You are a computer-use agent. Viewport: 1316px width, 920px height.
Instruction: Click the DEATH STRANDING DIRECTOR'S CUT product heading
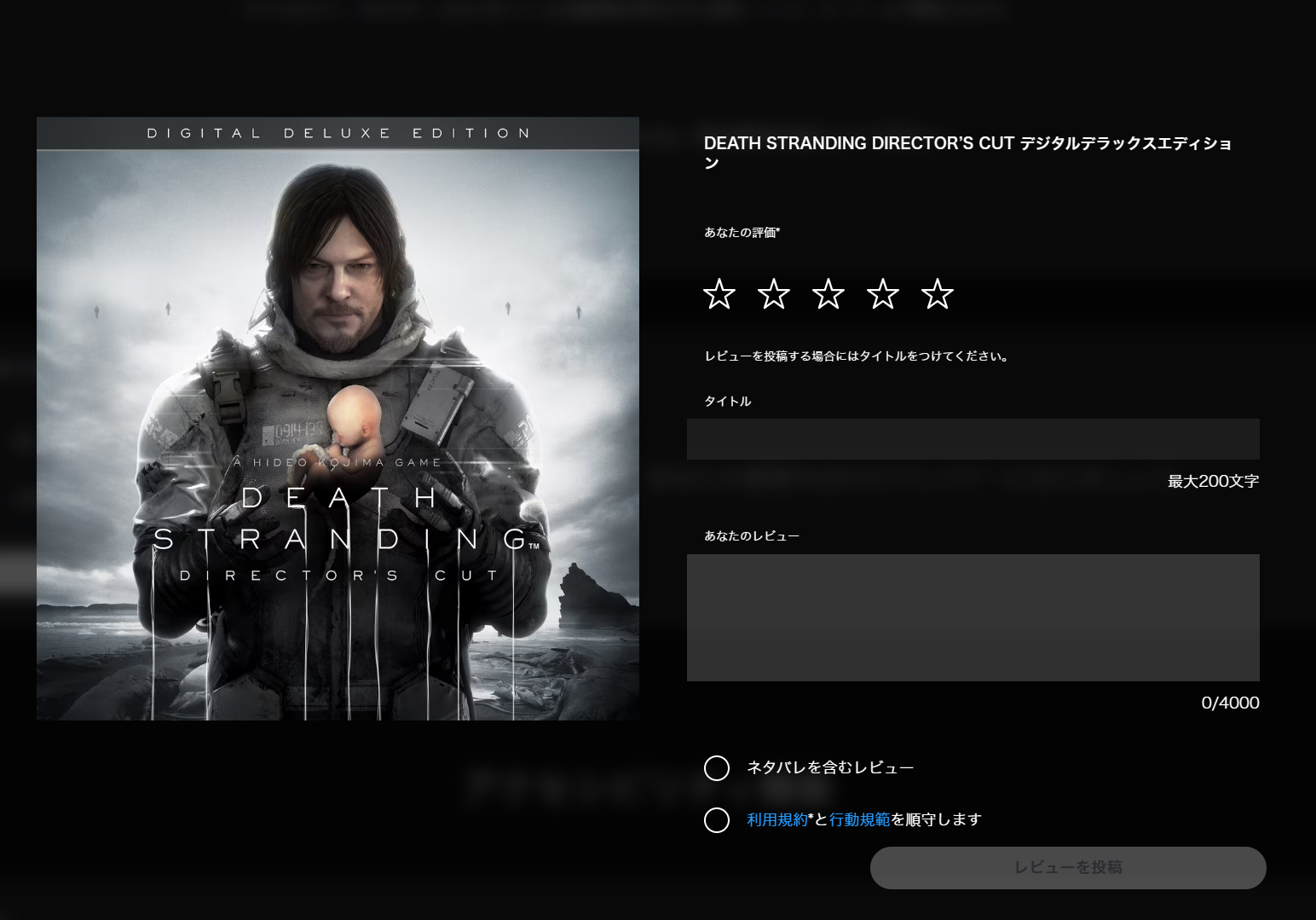click(x=967, y=153)
